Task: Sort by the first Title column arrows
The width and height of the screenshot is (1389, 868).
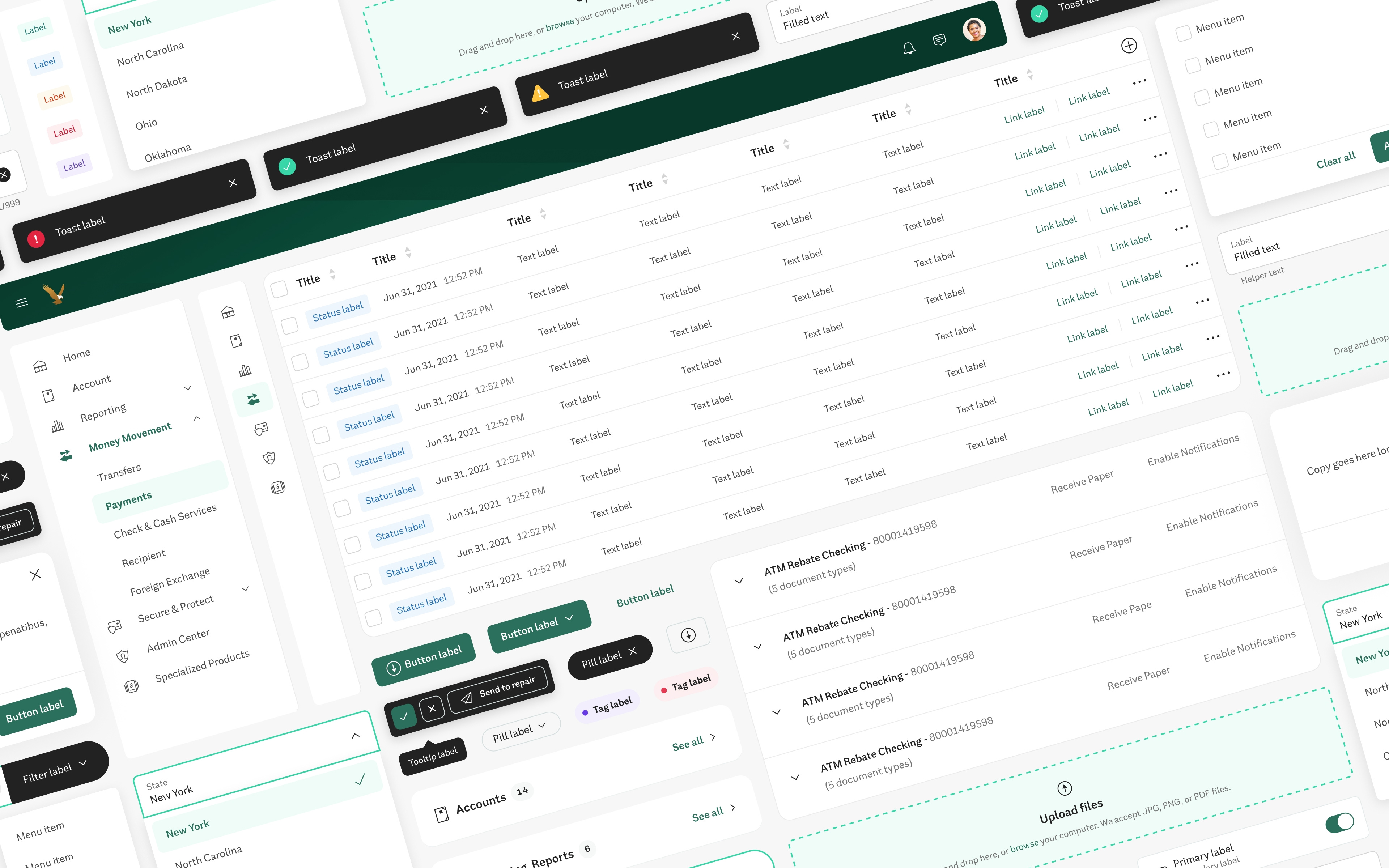Action: [x=332, y=275]
